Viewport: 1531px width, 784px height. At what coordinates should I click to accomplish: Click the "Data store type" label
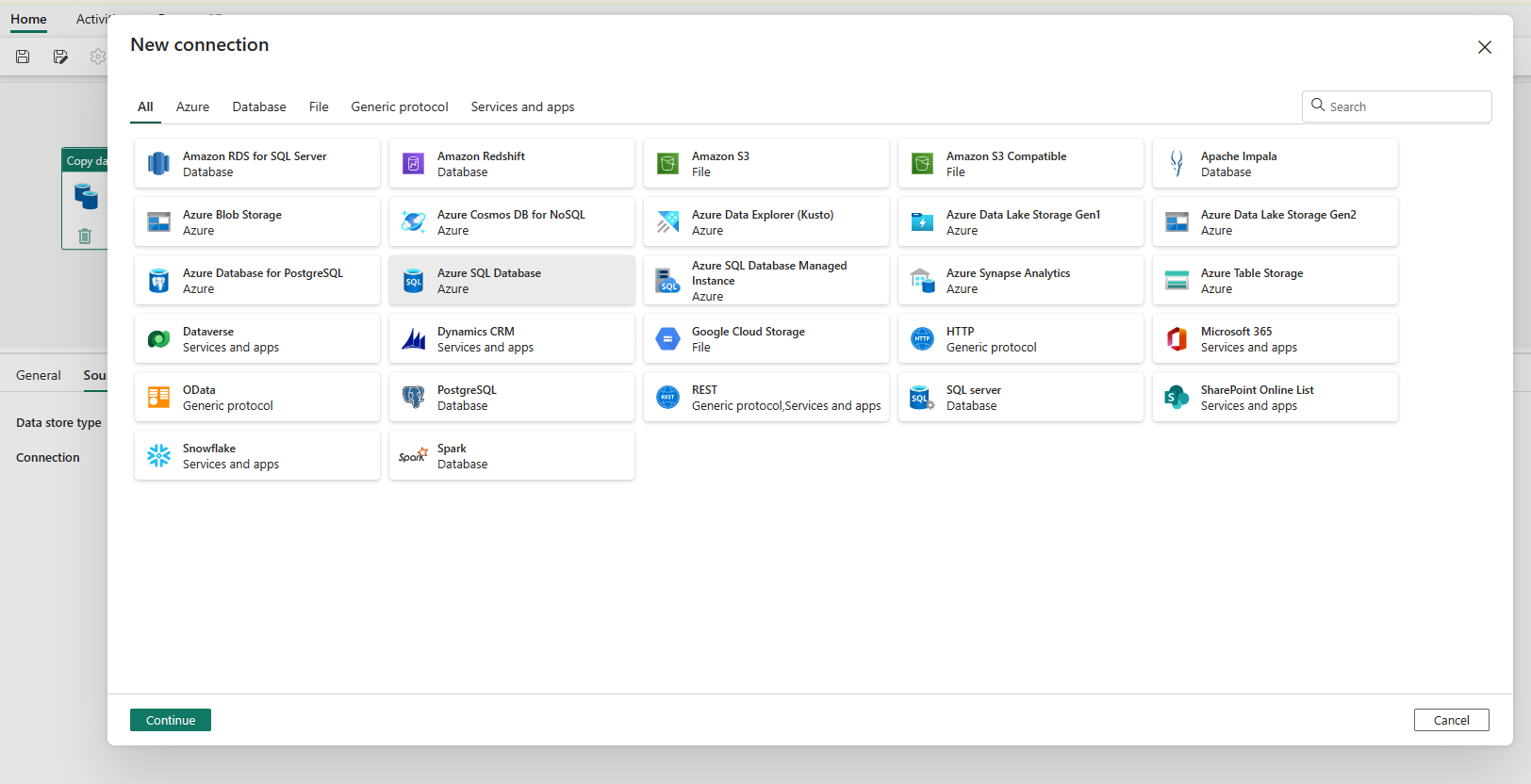tap(58, 423)
